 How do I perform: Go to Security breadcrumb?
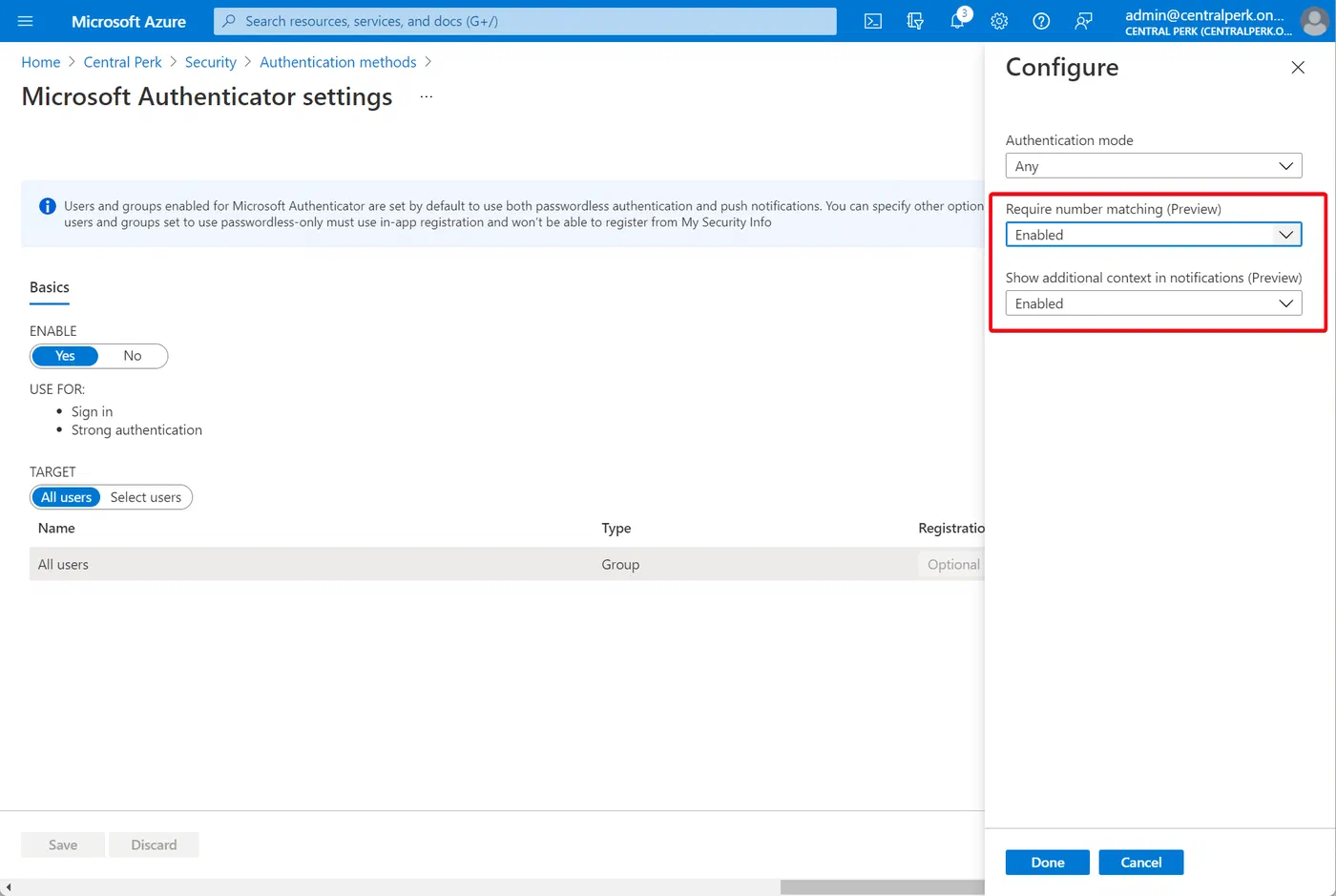211,62
